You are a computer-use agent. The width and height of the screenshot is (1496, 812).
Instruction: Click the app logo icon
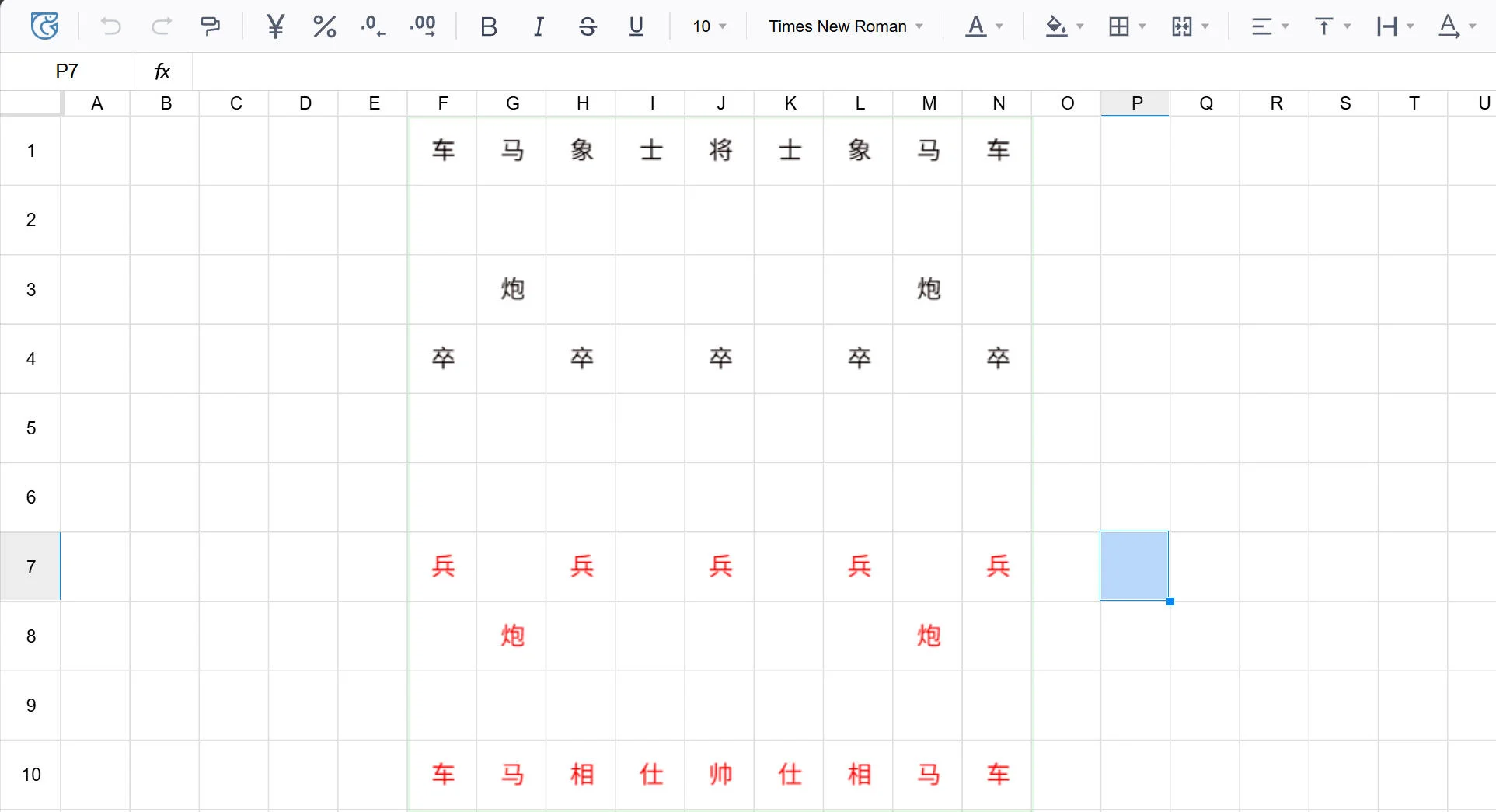tap(44, 26)
